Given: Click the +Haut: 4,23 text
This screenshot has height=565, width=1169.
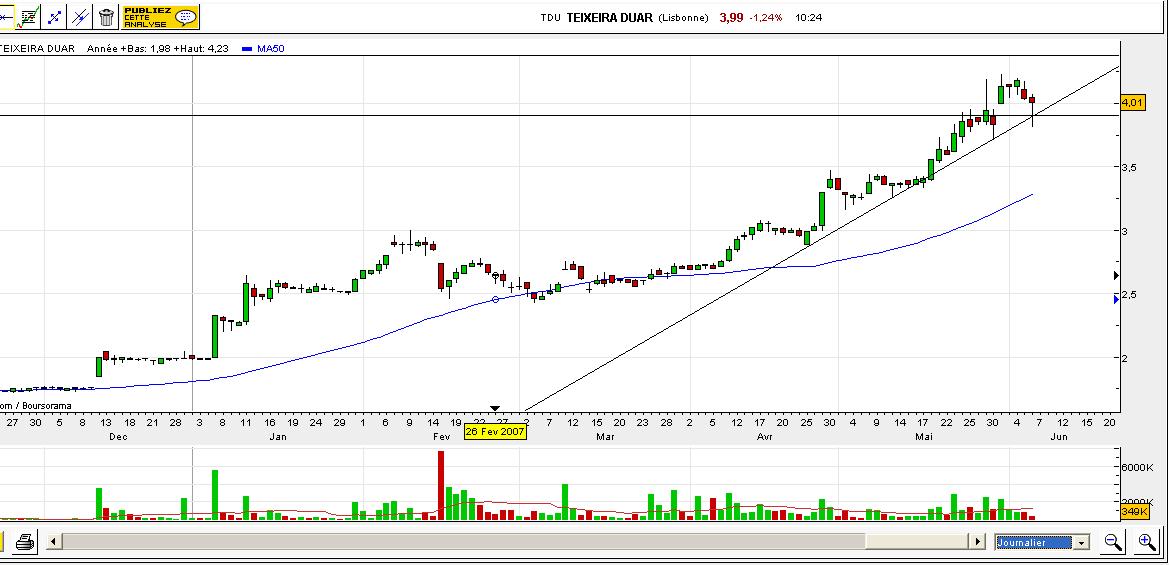Looking at the screenshot, I should (201, 48).
